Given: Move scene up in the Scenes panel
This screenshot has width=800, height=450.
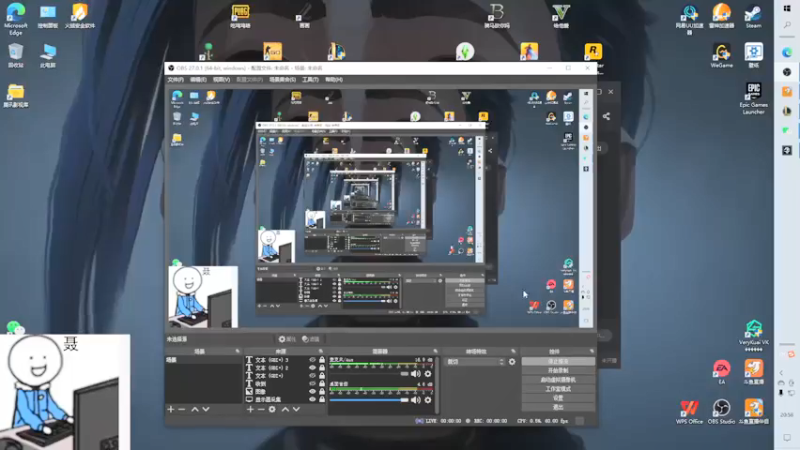Looking at the screenshot, I should [195, 409].
